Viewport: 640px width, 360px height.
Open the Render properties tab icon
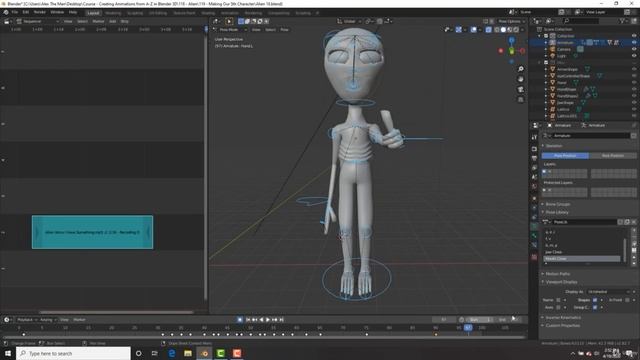point(534,149)
